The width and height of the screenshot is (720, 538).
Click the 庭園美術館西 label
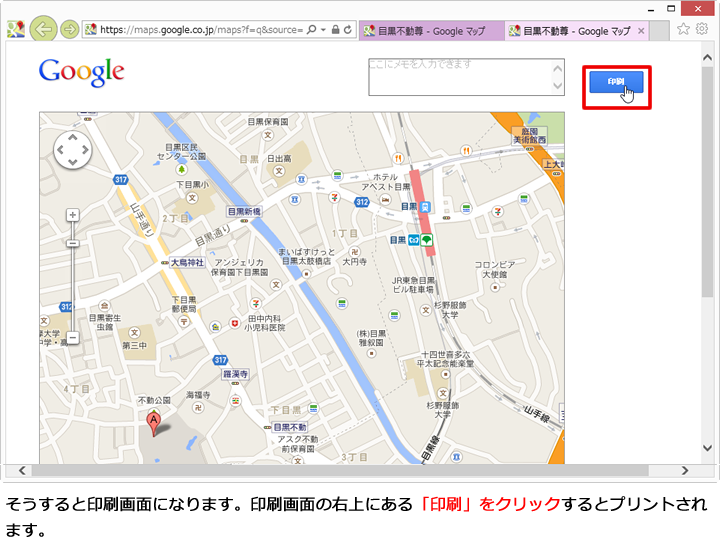pos(529,135)
